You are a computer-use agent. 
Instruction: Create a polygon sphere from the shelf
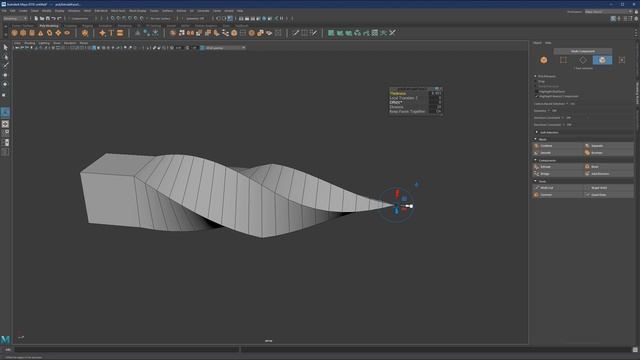[14, 33]
